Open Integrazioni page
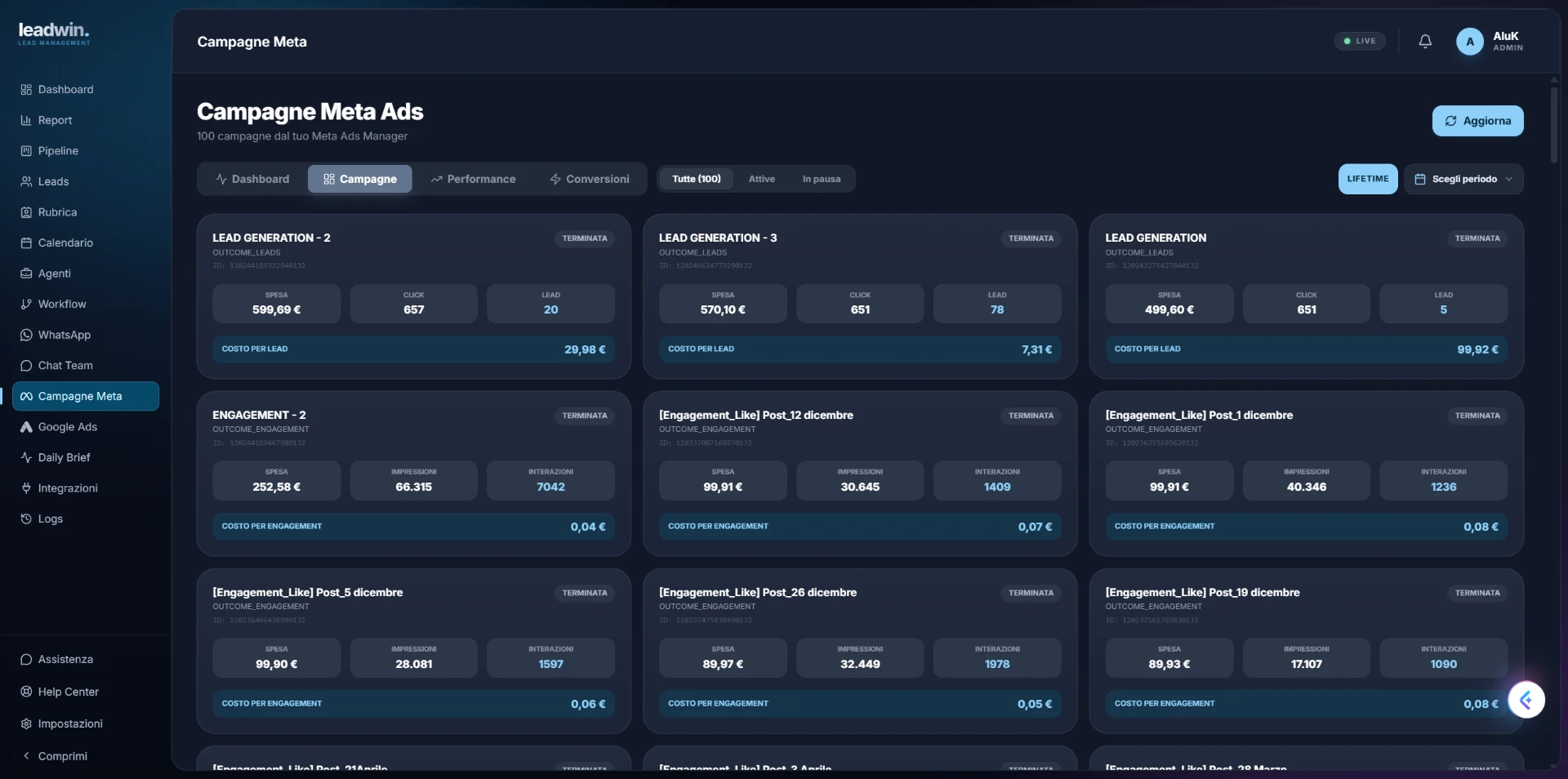Viewport: 1568px width, 779px height. pyautogui.click(x=85, y=488)
